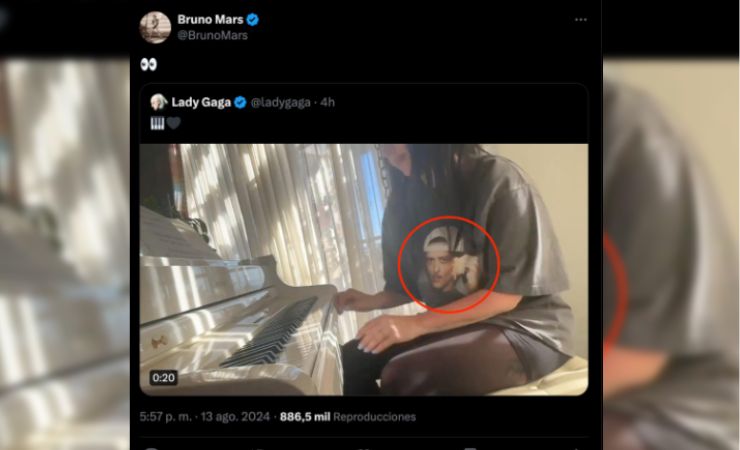Click the verified badge beside Lady Gaga
This screenshot has height=450, width=740.
[x=240, y=102]
